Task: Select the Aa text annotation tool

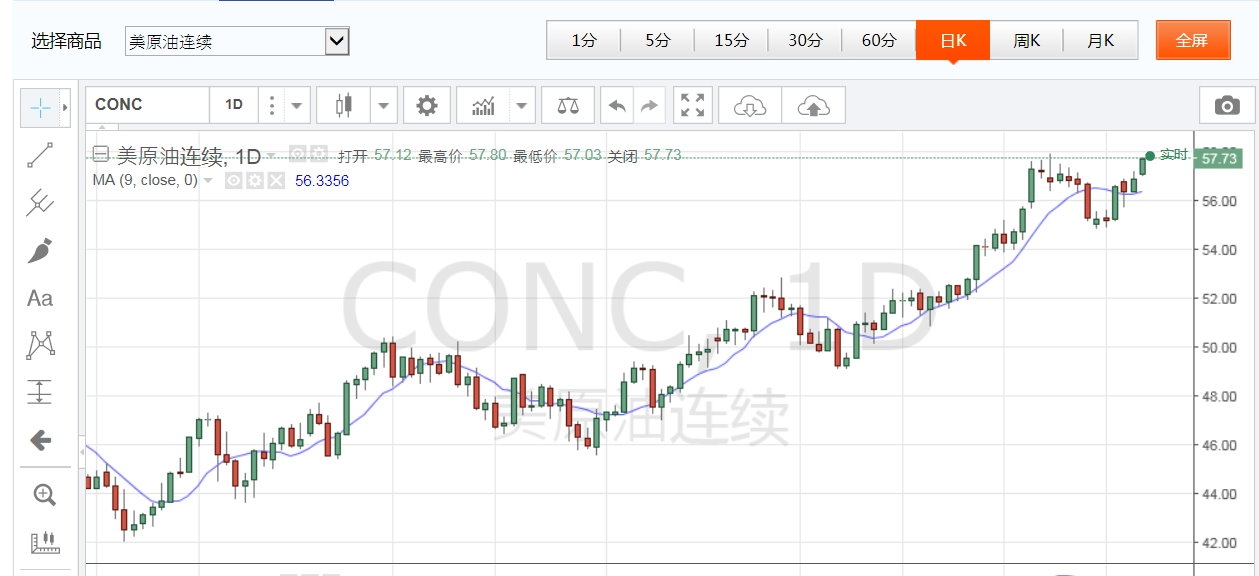Action: click(39, 298)
